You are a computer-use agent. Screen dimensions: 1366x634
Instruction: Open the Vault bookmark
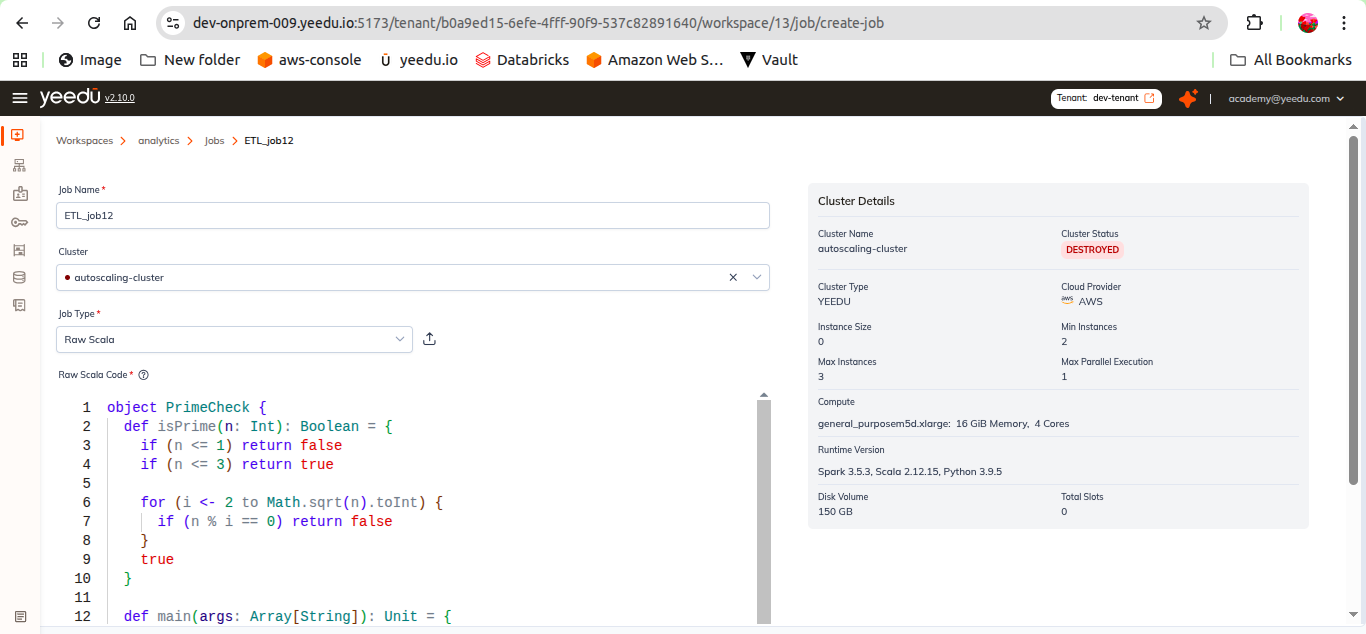click(x=768, y=60)
